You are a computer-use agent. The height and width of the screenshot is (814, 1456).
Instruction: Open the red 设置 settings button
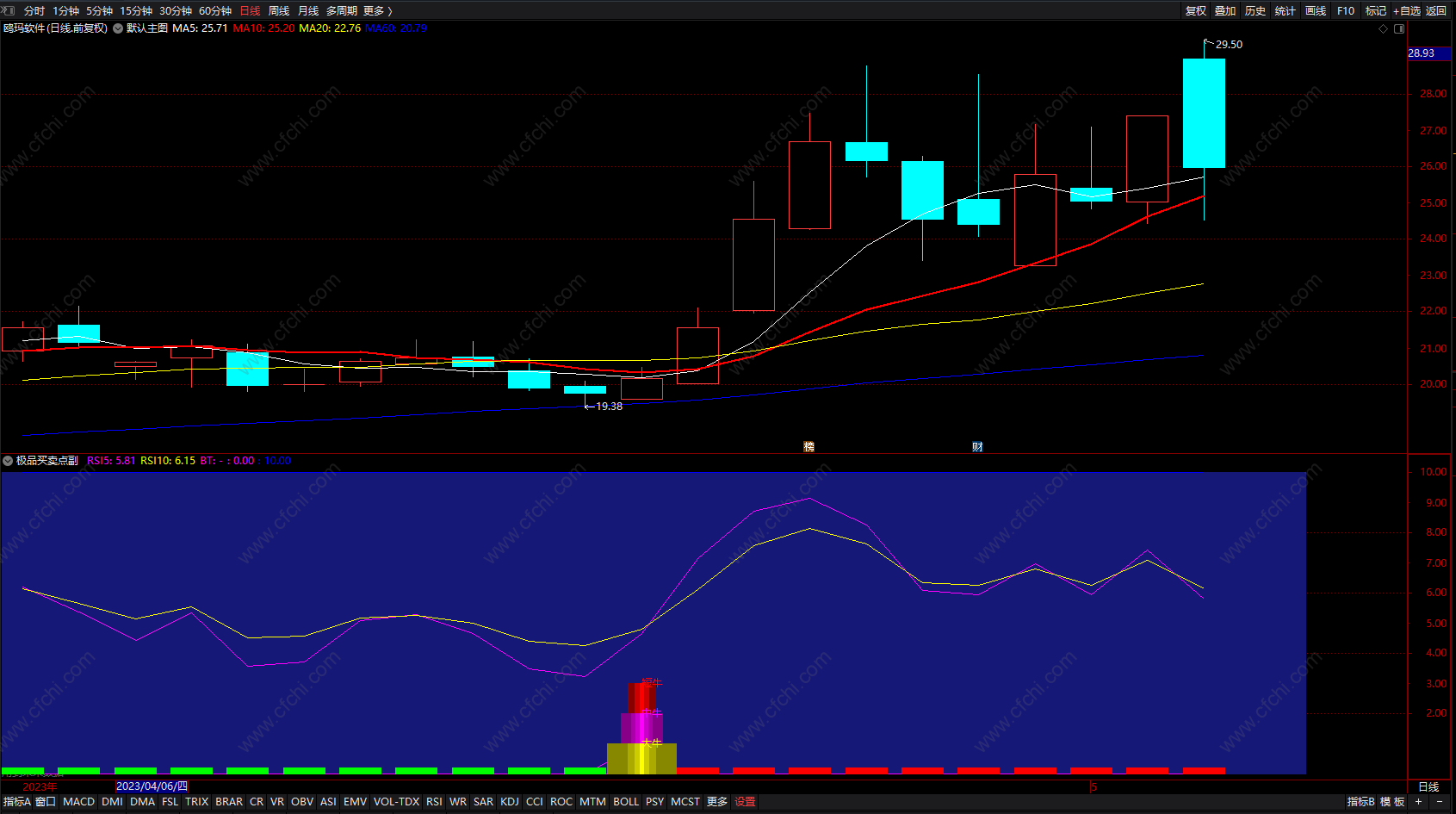(745, 802)
